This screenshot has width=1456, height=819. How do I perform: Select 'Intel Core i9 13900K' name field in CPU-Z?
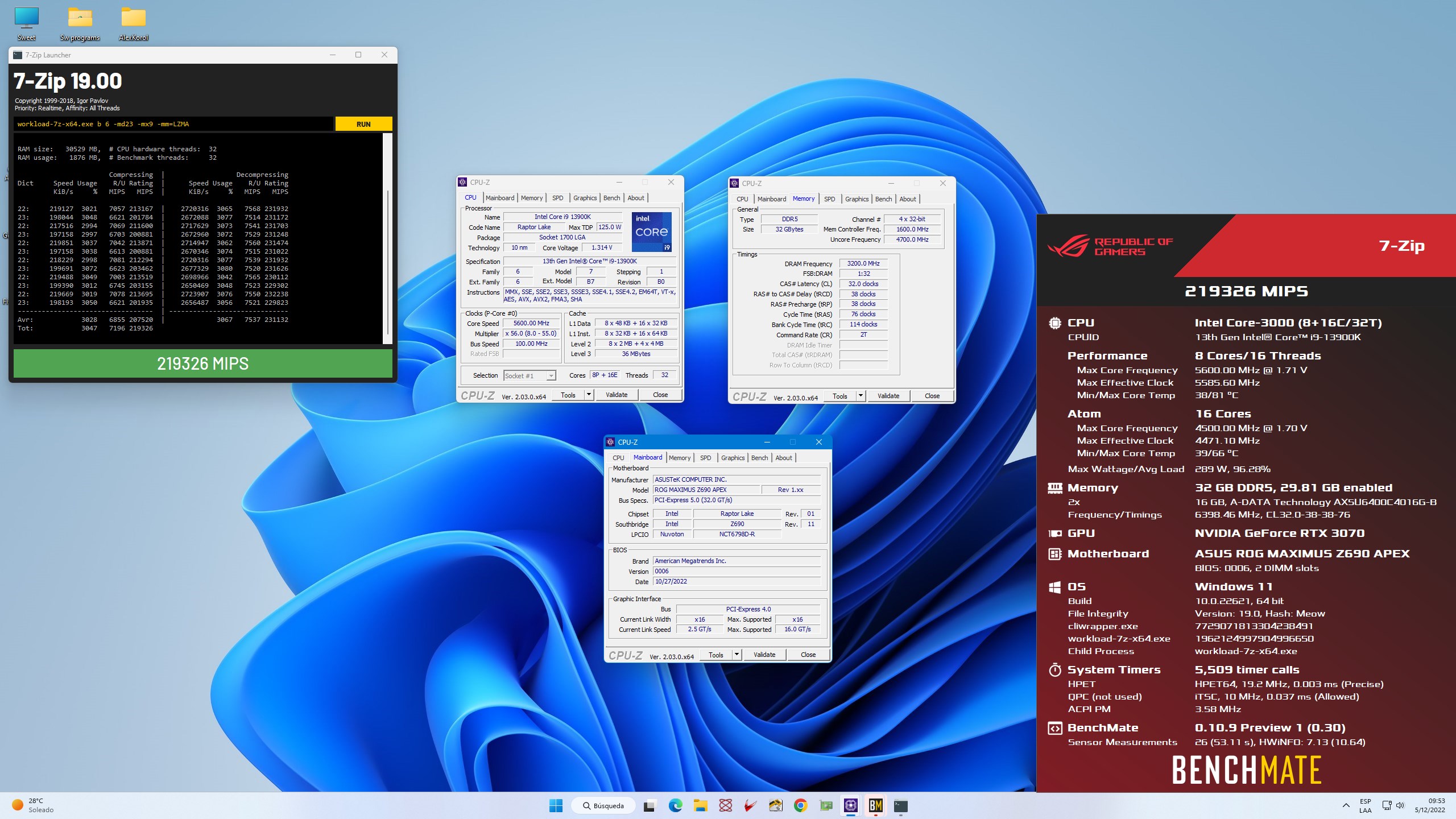tap(562, 217)
